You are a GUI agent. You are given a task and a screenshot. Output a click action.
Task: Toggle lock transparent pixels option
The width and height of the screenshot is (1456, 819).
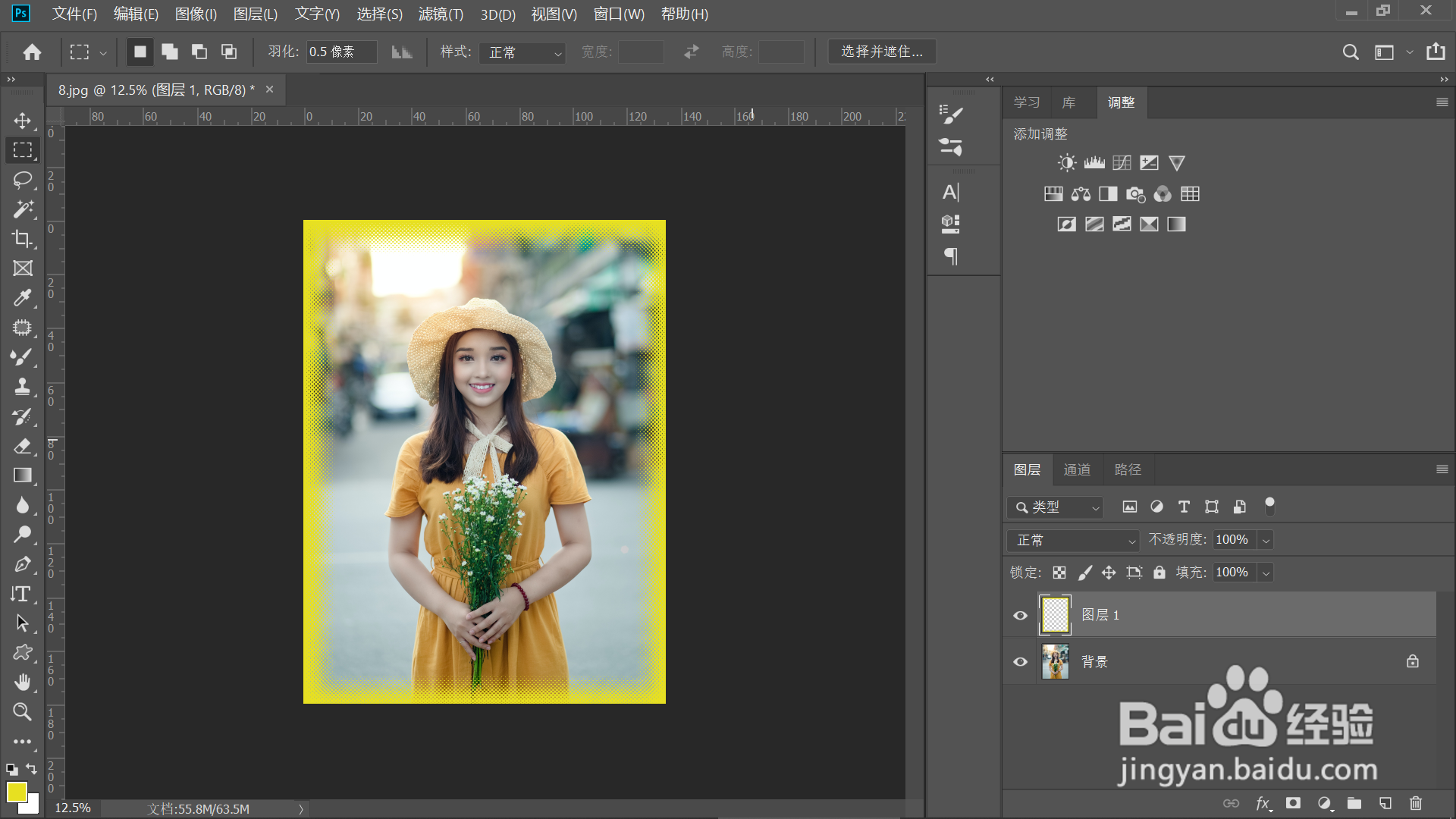coord(1059,573)
